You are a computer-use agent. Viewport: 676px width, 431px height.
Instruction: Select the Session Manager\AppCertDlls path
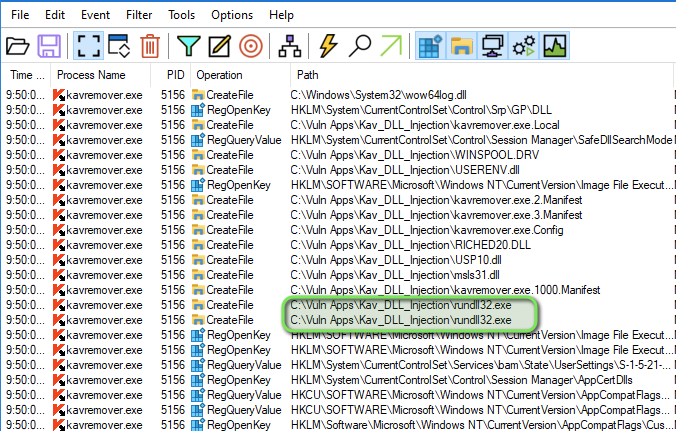tap(462, 380)
